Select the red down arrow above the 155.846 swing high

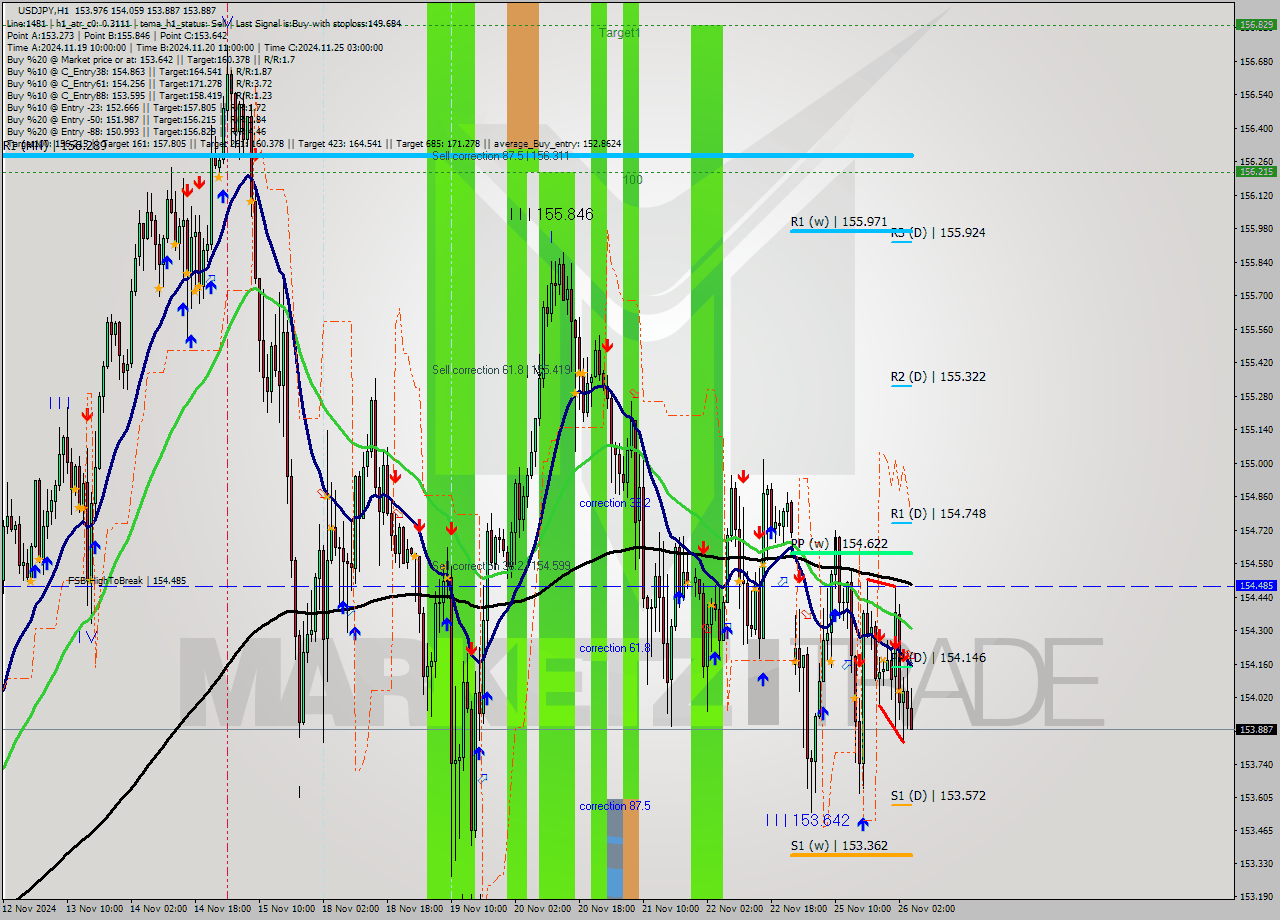[607, 345]
